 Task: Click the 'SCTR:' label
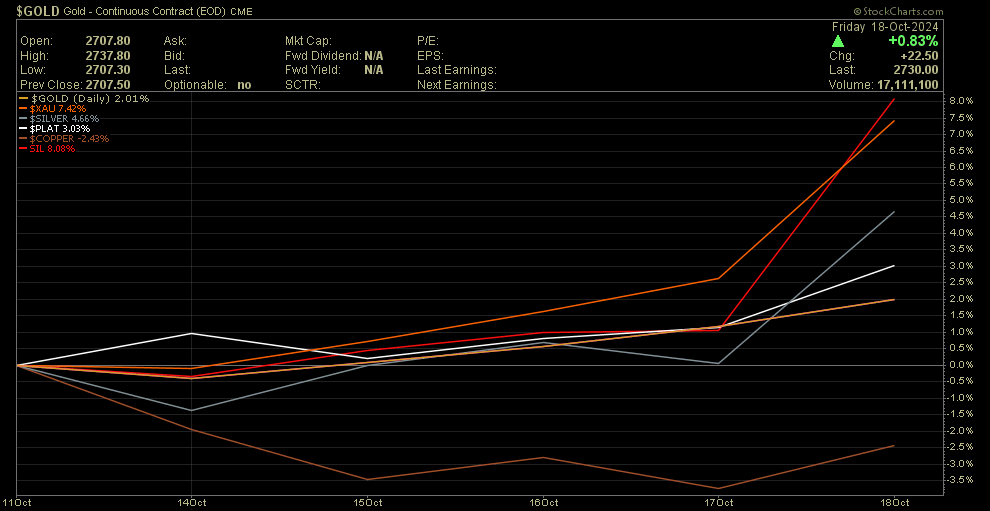(x=303, y=85)
